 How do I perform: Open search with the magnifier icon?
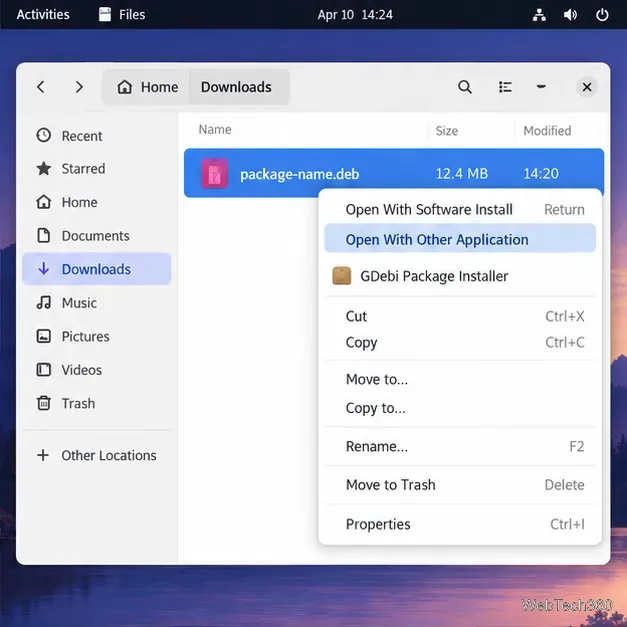coord(465,87)
